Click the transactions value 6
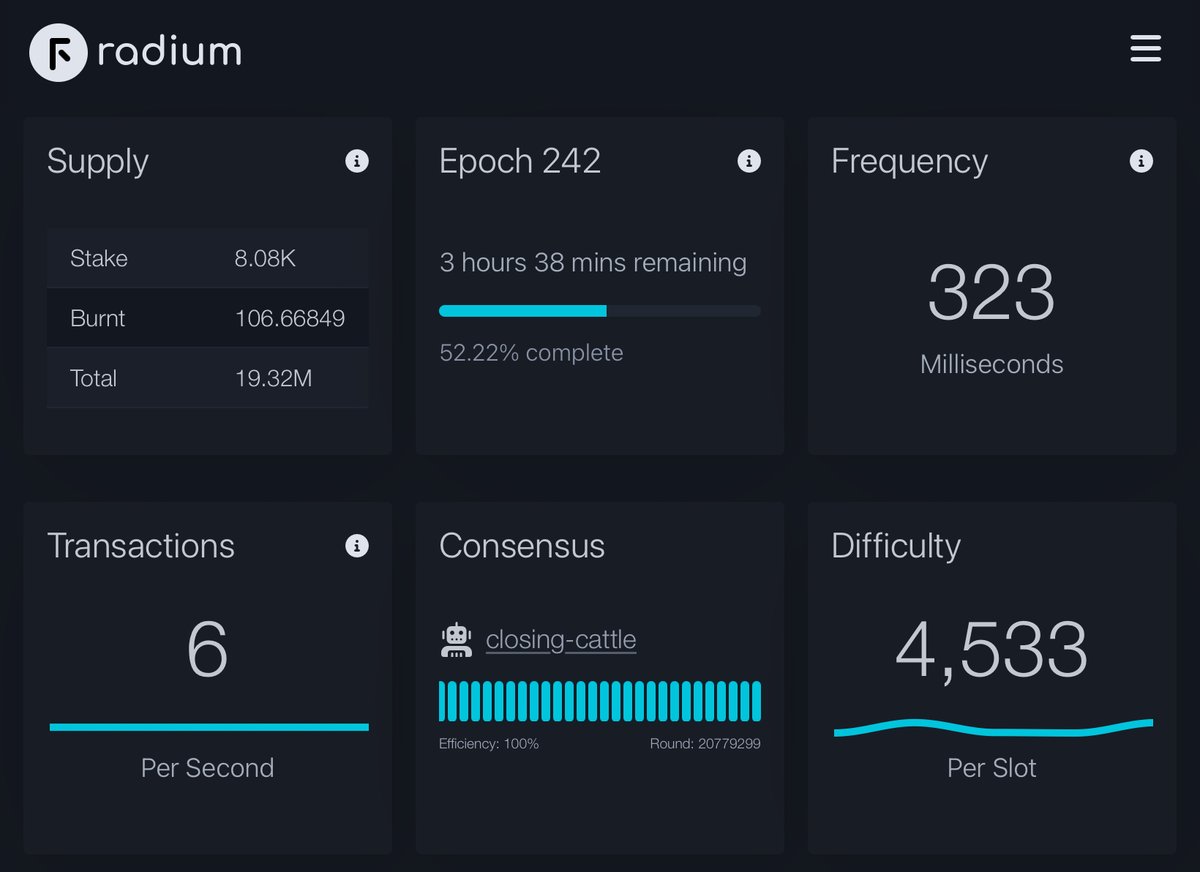Screen dimensions: 1200x872 pyautogui.click(x=208, y=650)
